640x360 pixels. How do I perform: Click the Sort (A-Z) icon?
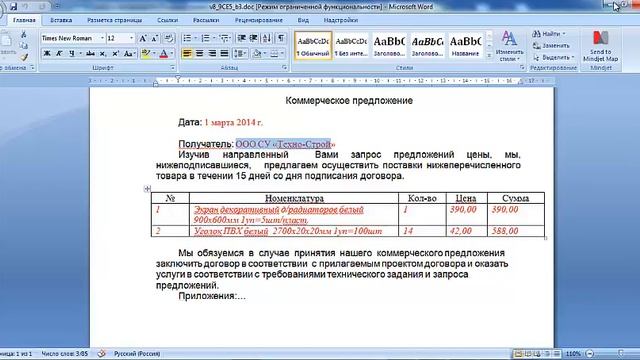pos(267,38)
